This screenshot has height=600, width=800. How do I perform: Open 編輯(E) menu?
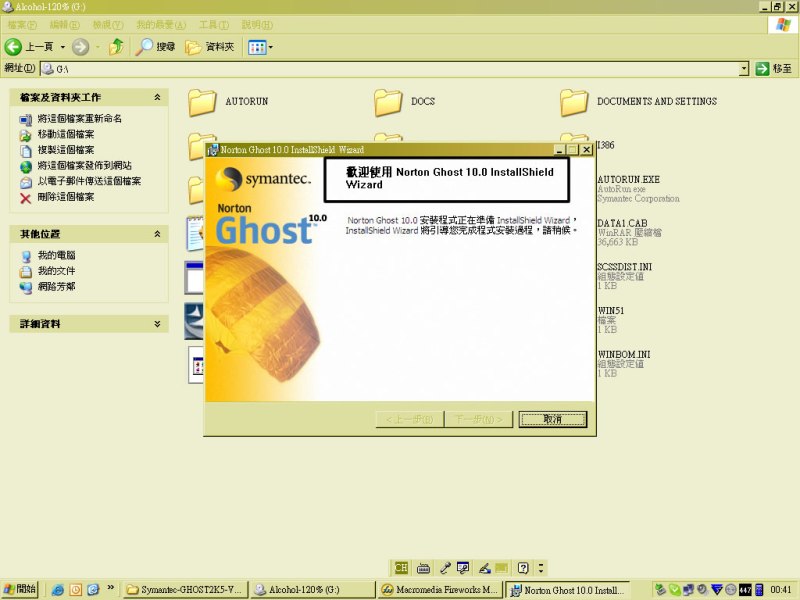(x=64, y=24)
